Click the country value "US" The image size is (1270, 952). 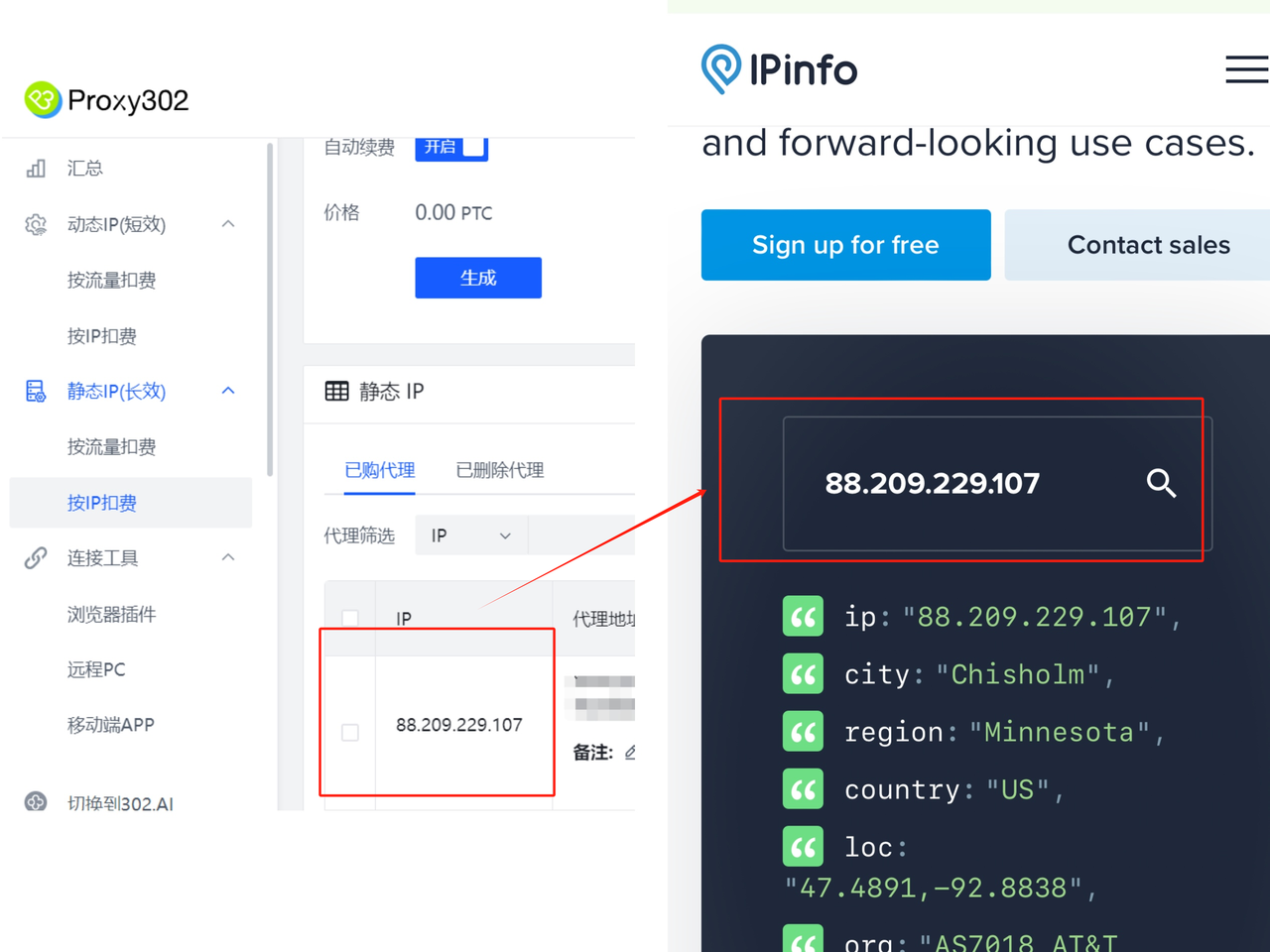click(x=1018, y=789)
